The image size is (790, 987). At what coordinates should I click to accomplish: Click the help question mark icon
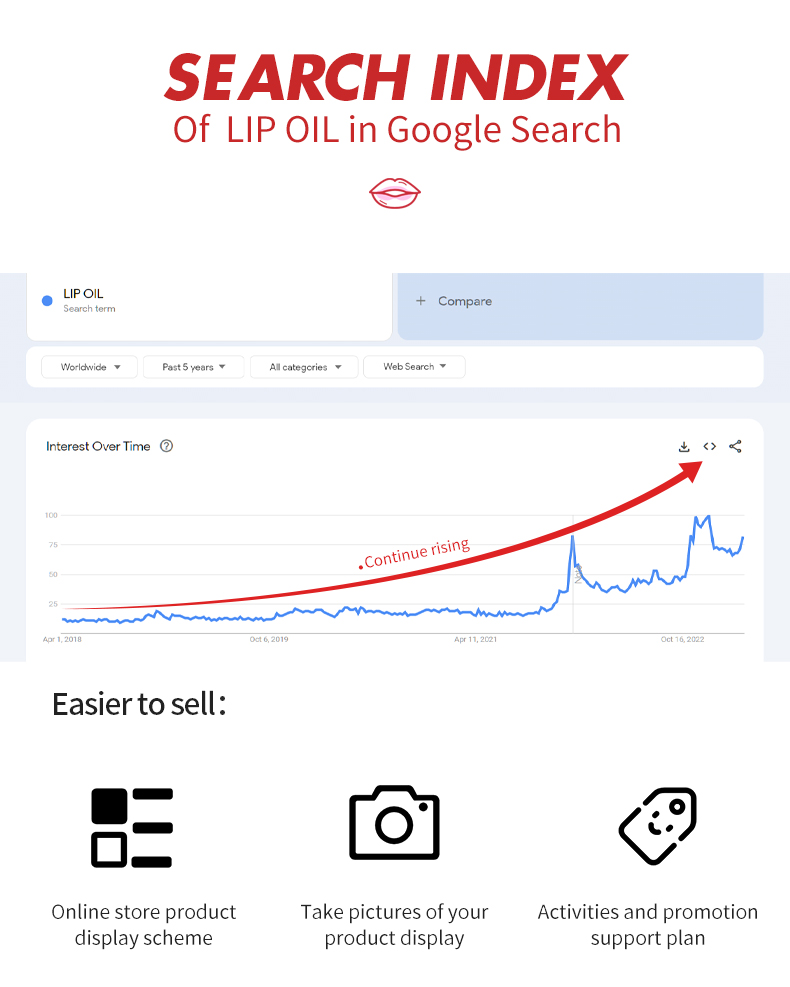click(167, 446)
